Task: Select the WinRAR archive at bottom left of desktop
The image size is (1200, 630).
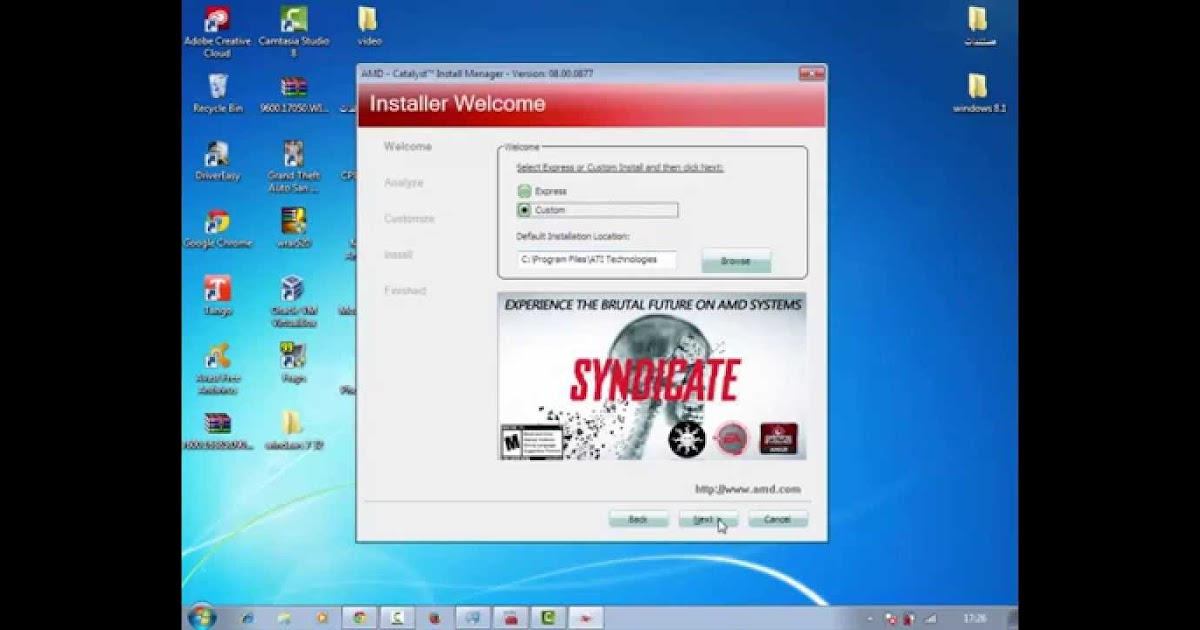Action: pos(217,431)
